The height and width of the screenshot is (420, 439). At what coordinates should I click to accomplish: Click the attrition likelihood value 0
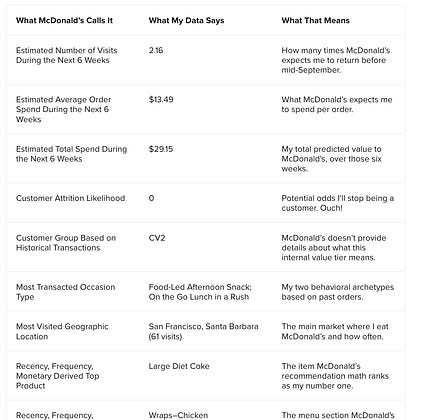point(151,198)
